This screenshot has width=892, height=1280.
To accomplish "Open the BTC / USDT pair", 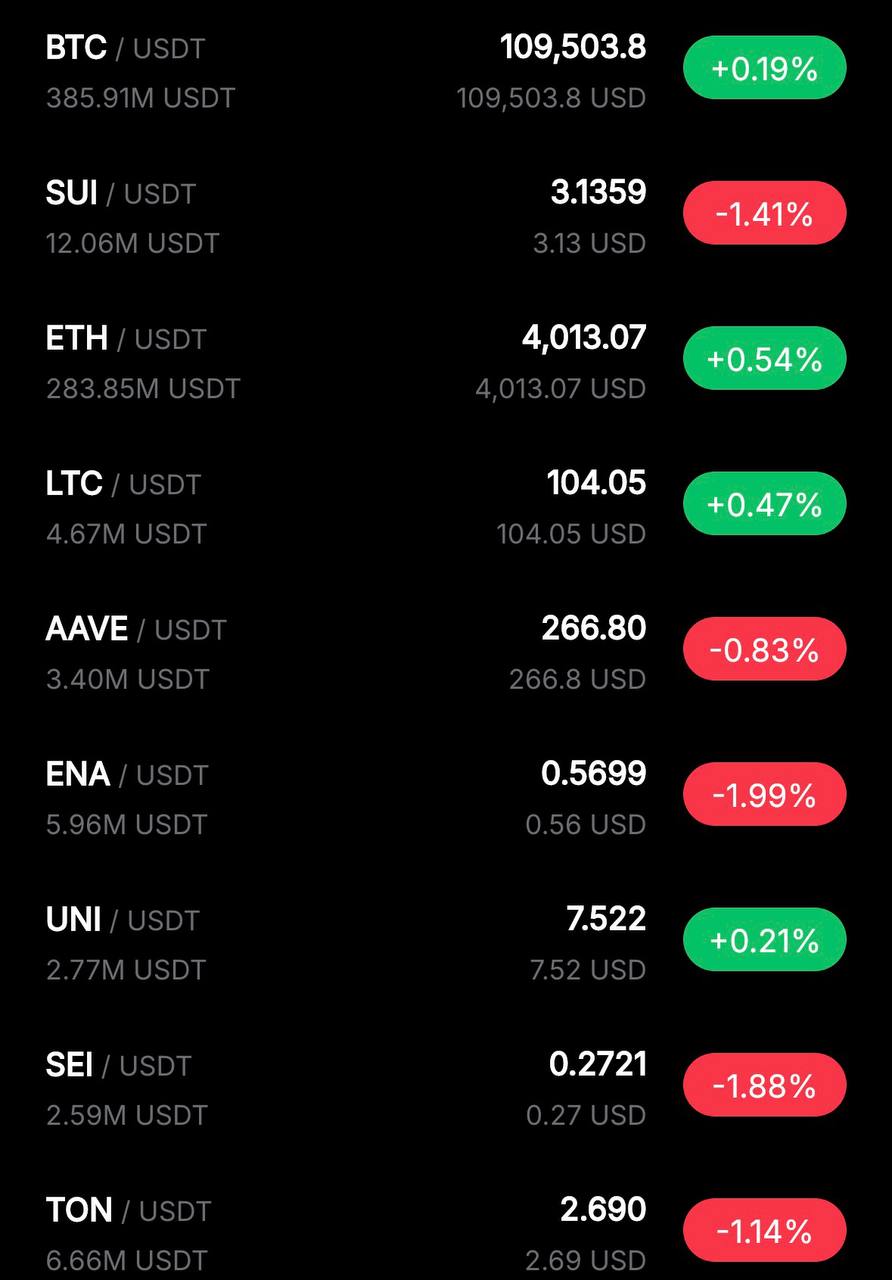I will [446, 72].
